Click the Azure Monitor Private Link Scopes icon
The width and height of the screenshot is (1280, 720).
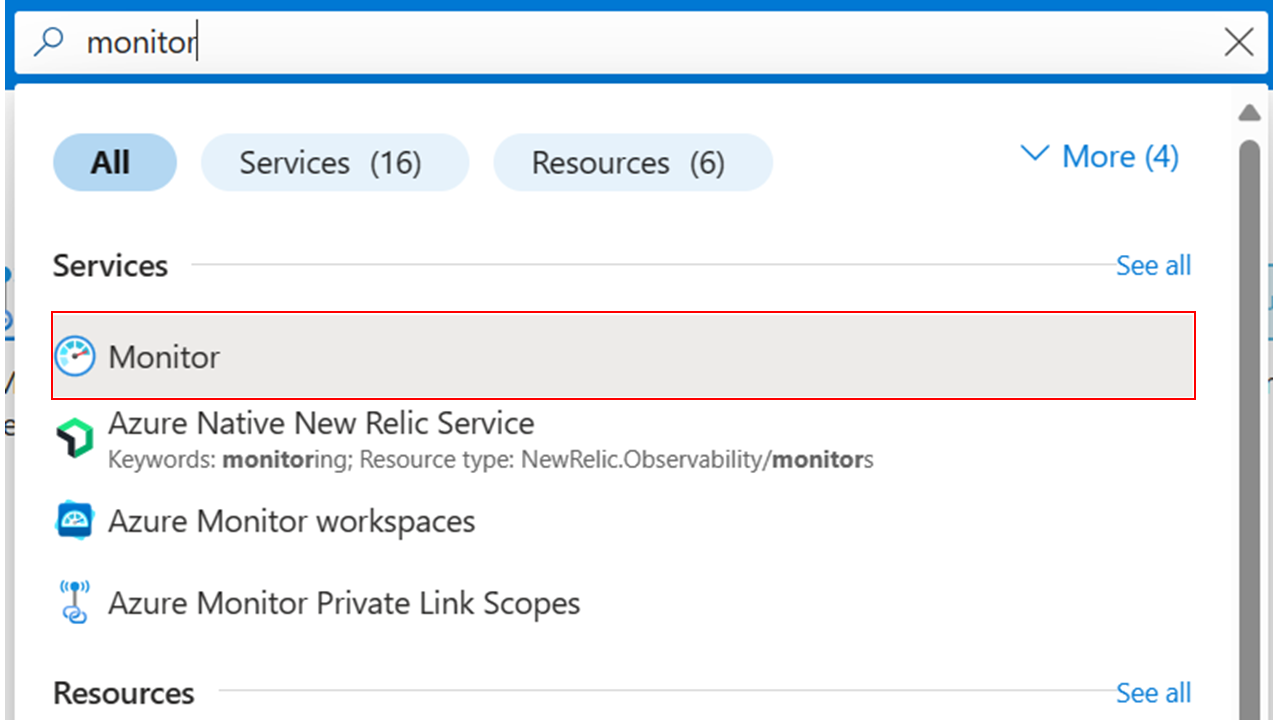click(x=73, y=602)
